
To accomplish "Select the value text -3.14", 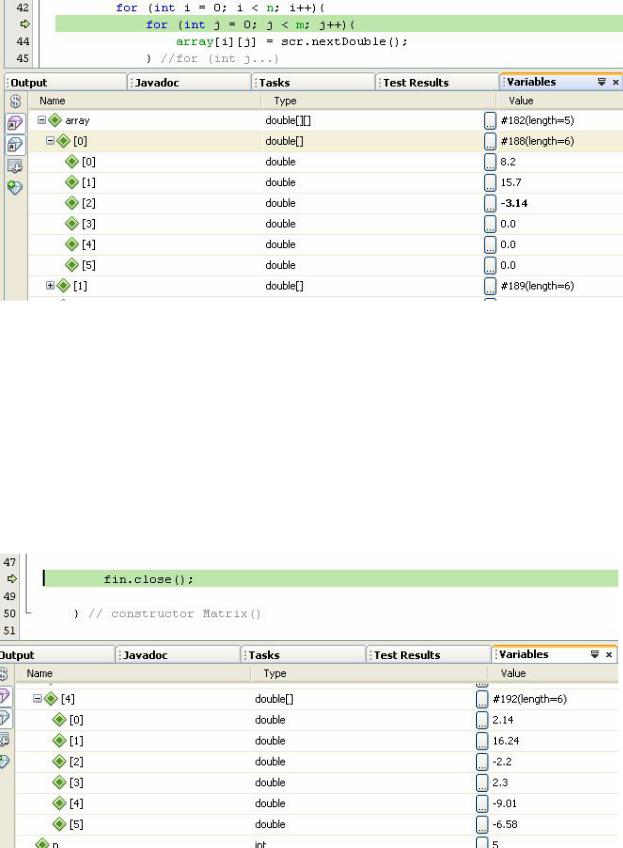I will (x=514, y=203).
